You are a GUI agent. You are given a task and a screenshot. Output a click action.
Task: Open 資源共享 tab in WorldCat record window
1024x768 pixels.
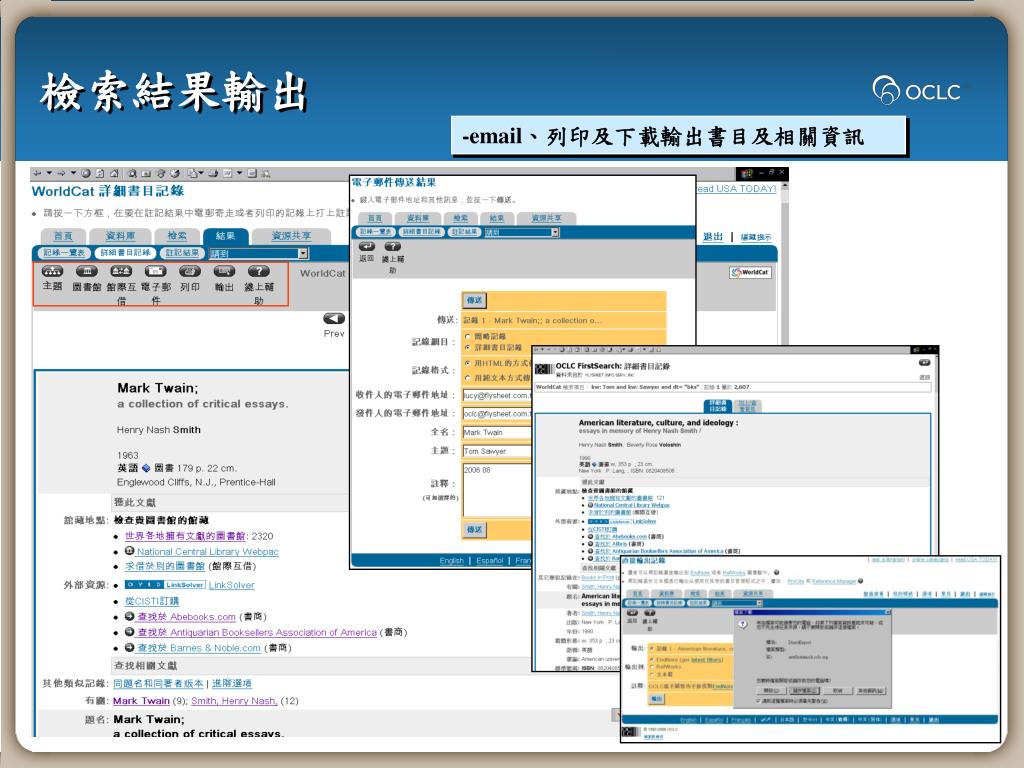pos(291,236)
